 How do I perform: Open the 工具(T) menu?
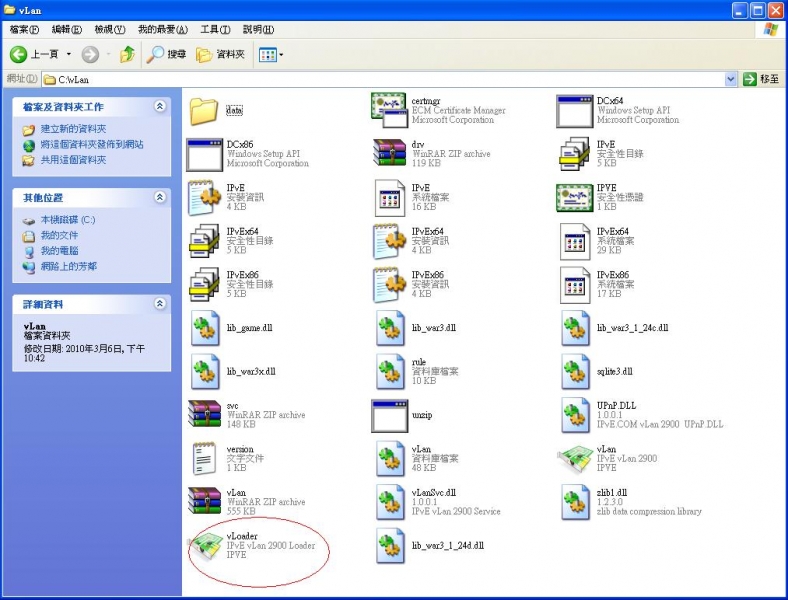point(215,30)
